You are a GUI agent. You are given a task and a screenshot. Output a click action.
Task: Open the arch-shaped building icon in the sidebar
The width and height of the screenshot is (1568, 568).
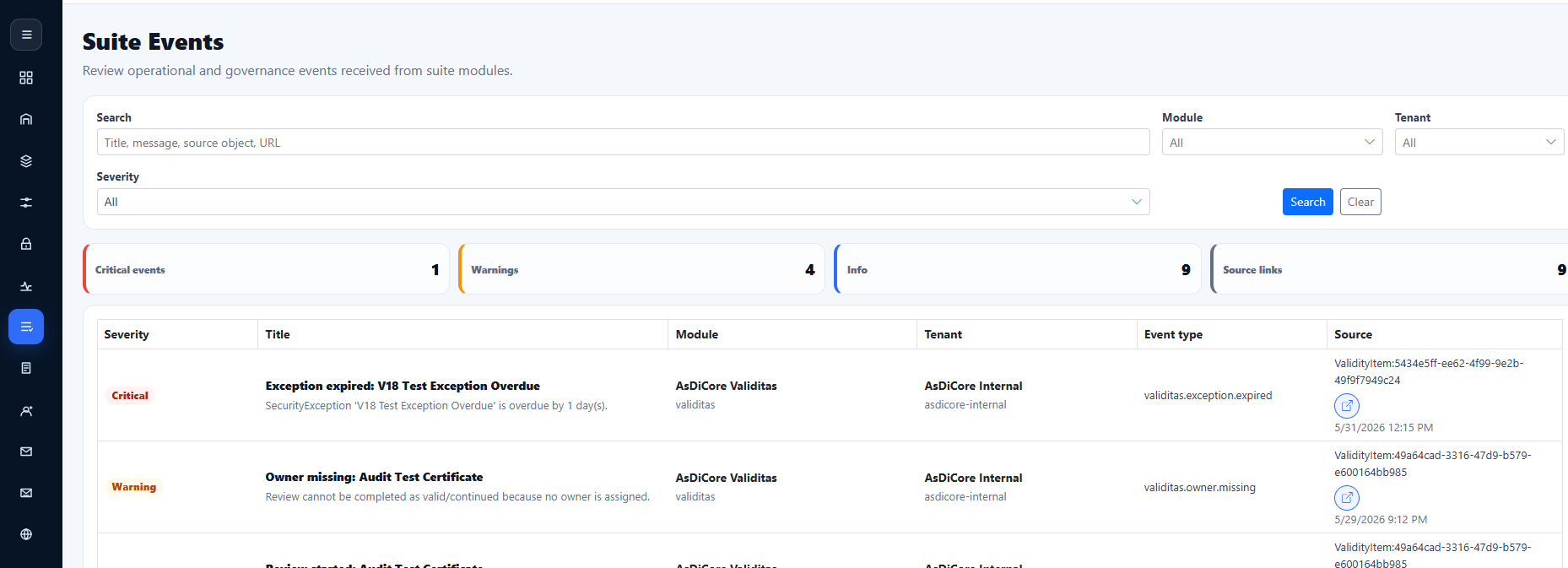(26, 119)
